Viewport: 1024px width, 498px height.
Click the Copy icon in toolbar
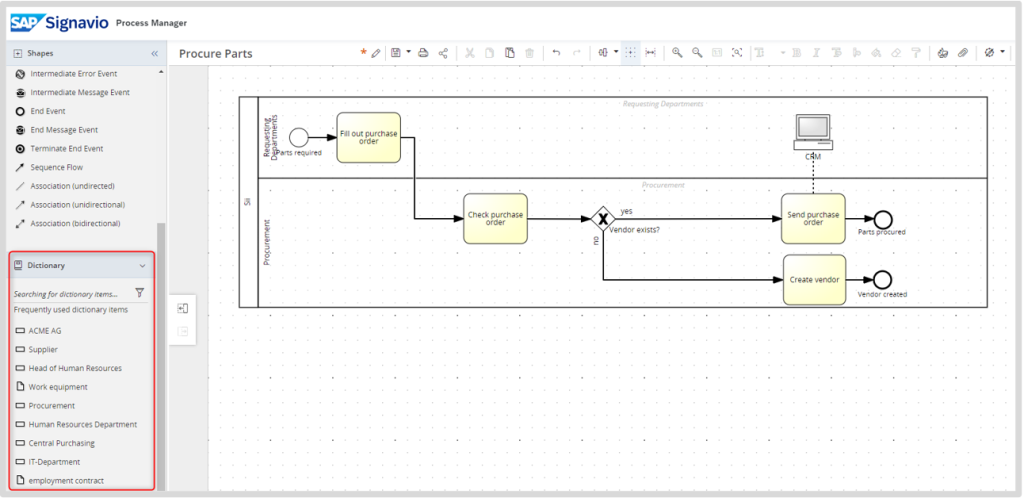[489, 53]
